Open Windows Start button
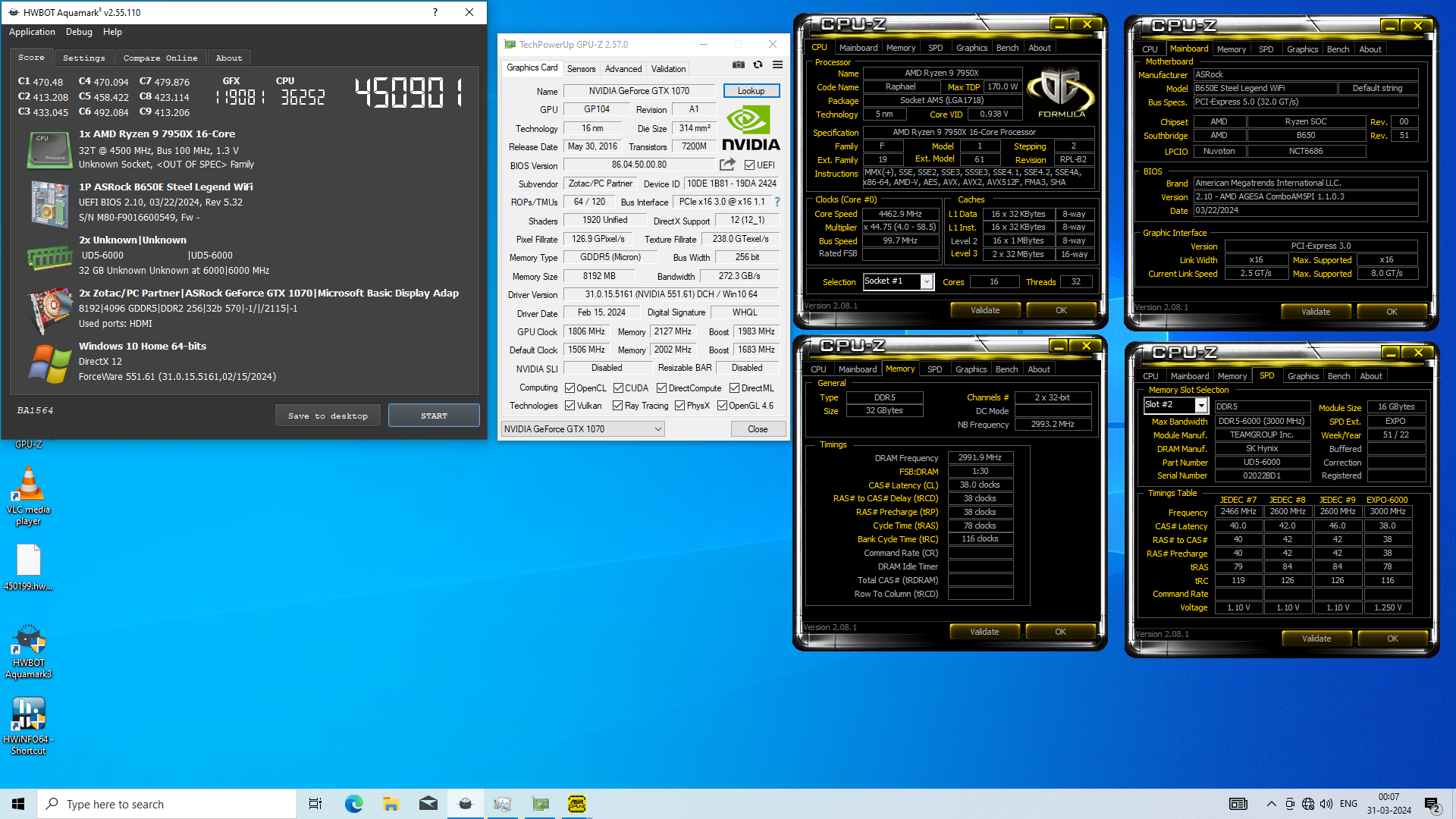Viewport: 1456px width, 819px height. (18, 804)
